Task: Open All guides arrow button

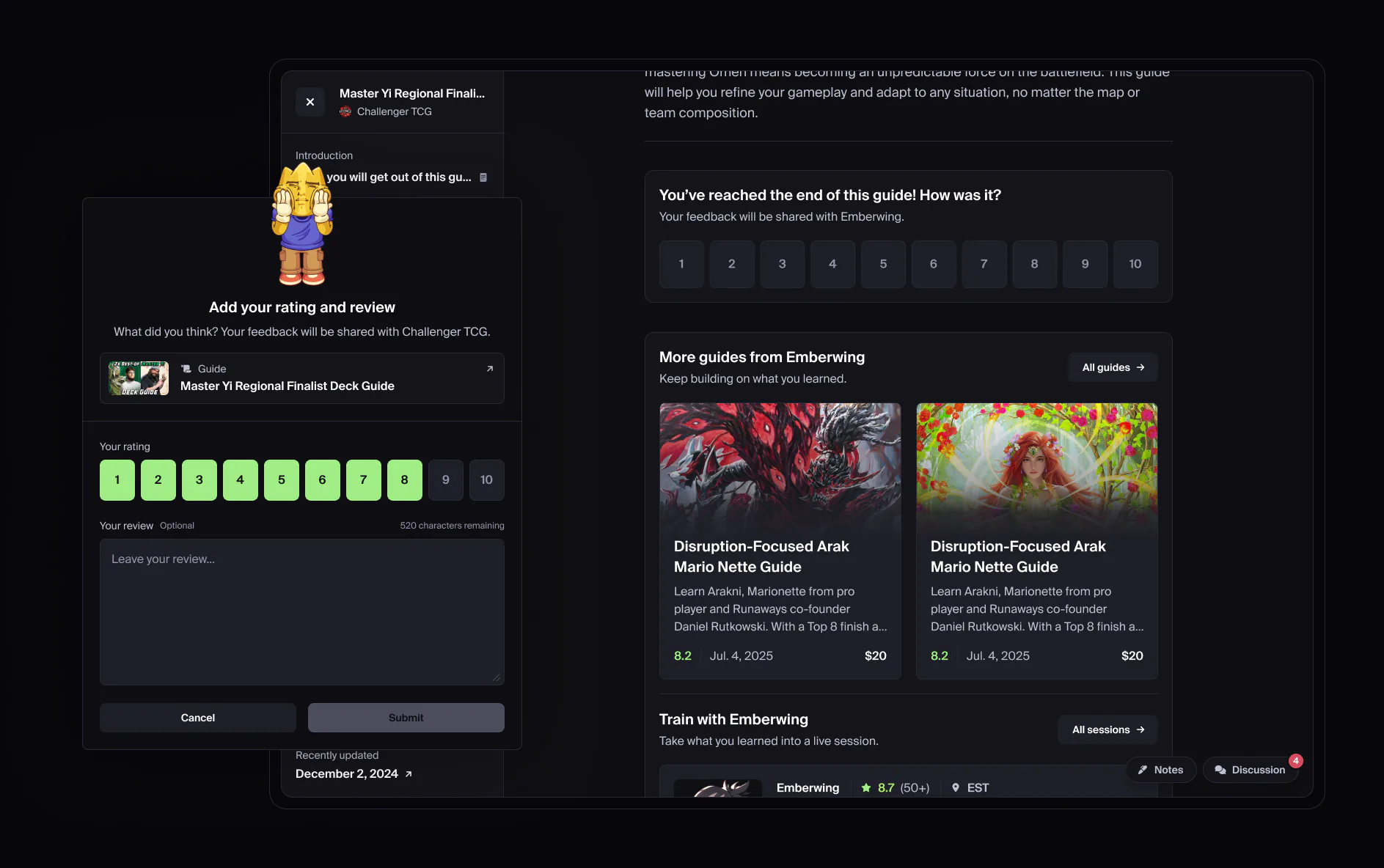Action: pos(1113,367)
